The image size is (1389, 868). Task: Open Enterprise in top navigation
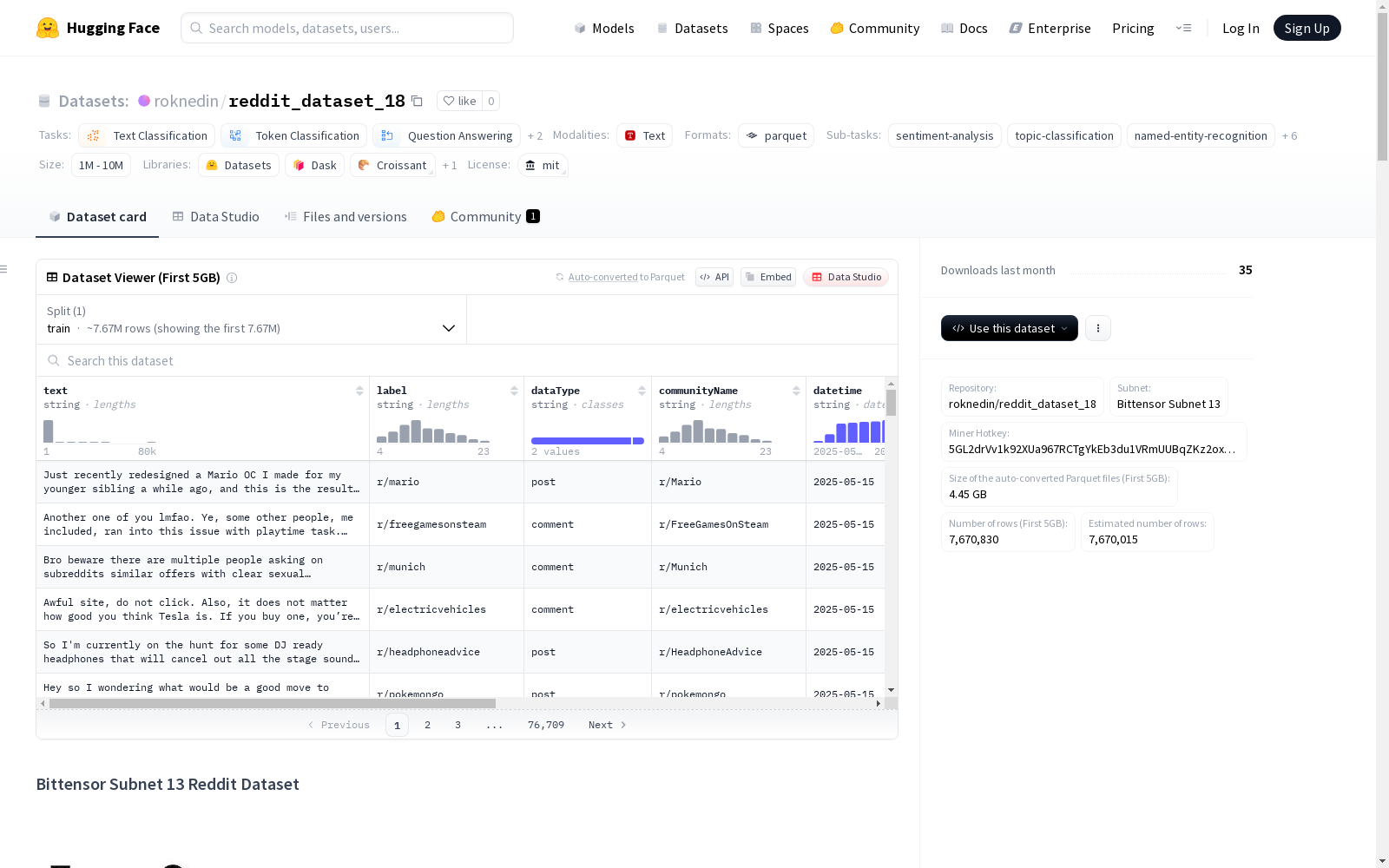(1050, 28)
